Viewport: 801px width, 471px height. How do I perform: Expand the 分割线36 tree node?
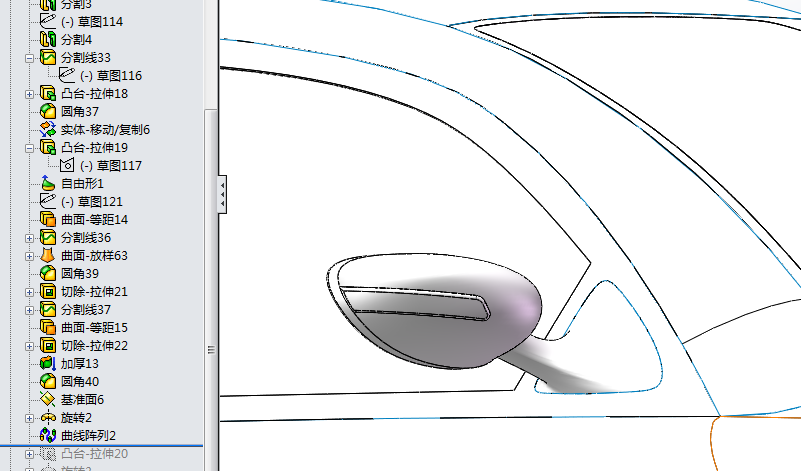29,238
